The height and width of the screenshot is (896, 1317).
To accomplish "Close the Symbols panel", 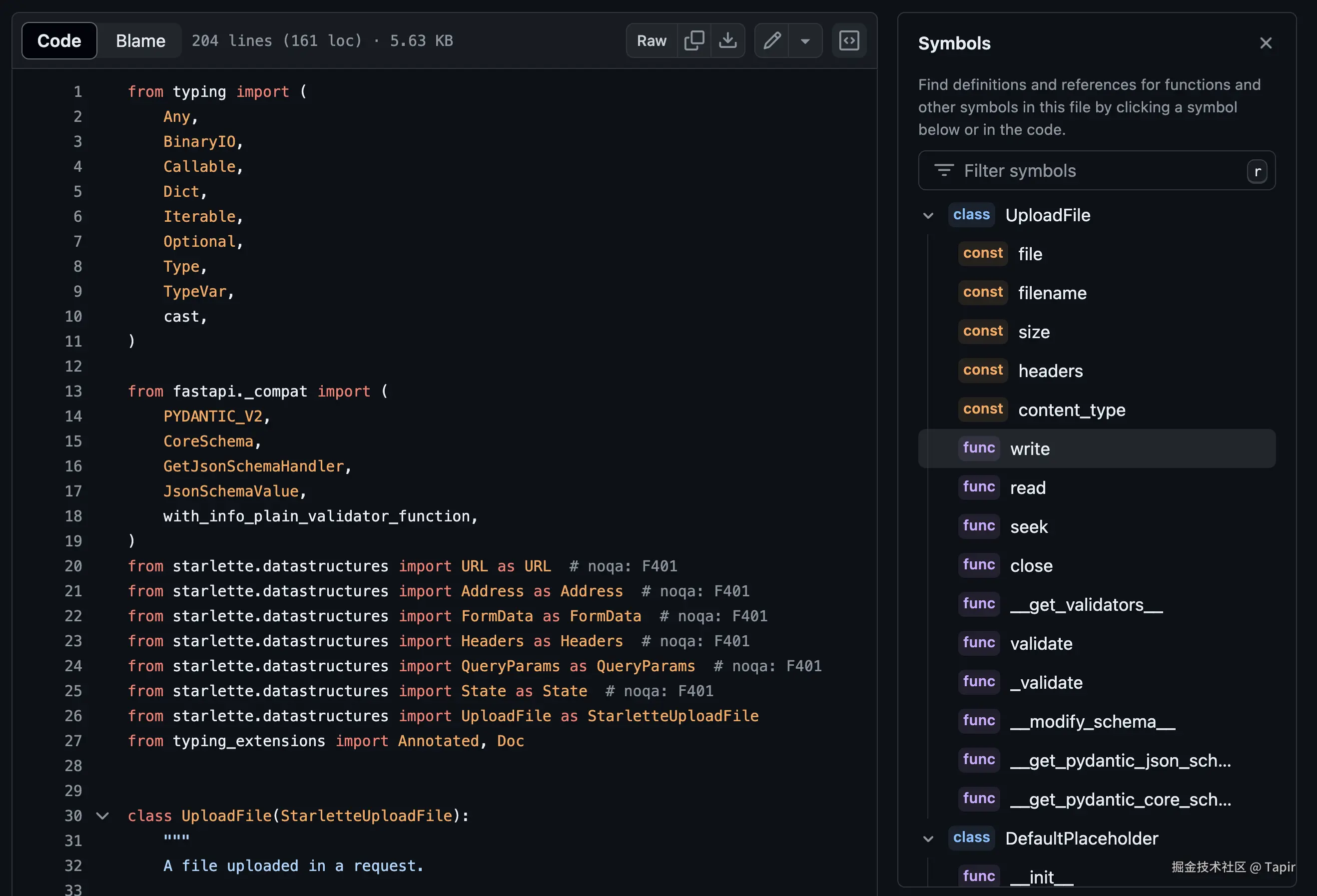I will pos(1266,43).
